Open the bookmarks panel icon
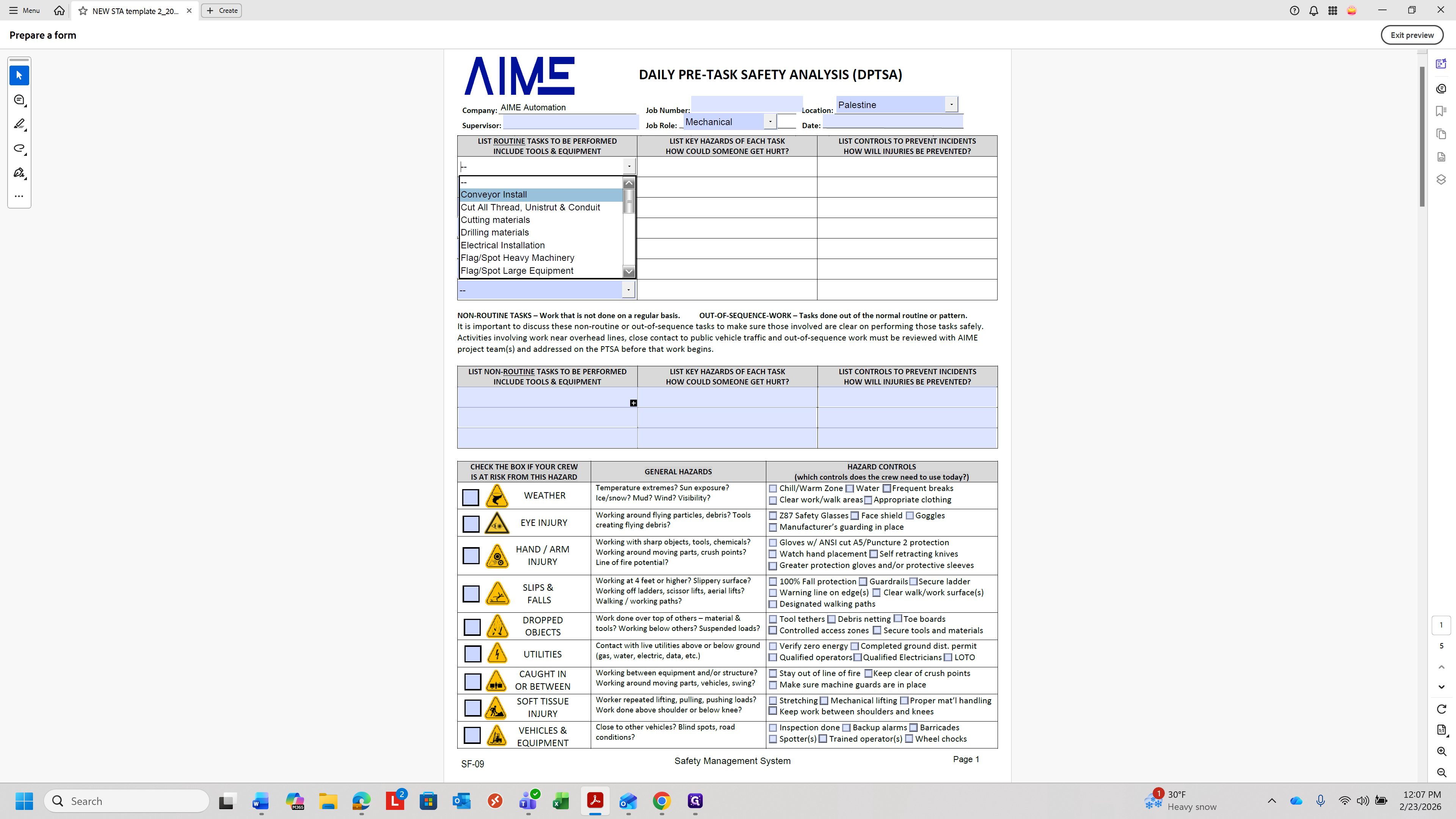The width and height of the screenshot is (1456, 819). pyautogui.click(x=1441, y=111)
